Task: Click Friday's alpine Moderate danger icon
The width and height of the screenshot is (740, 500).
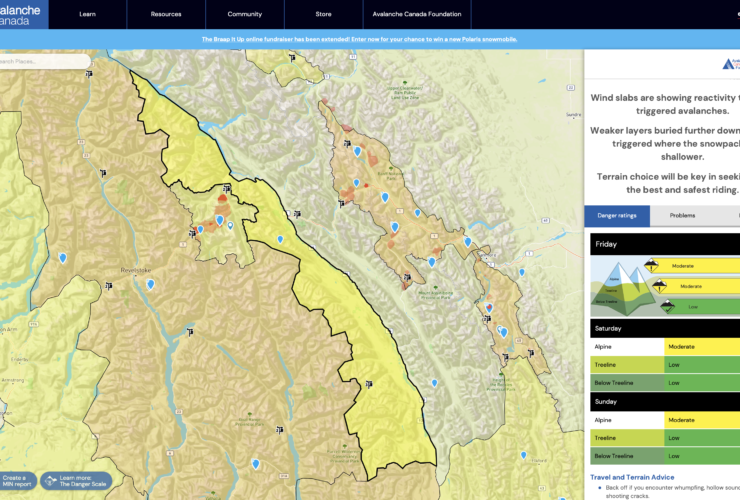Action: click(x=653, y=266)
